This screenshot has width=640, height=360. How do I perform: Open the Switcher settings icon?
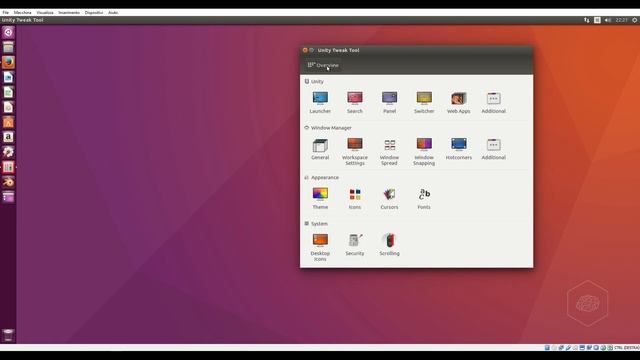coord(424,102)
